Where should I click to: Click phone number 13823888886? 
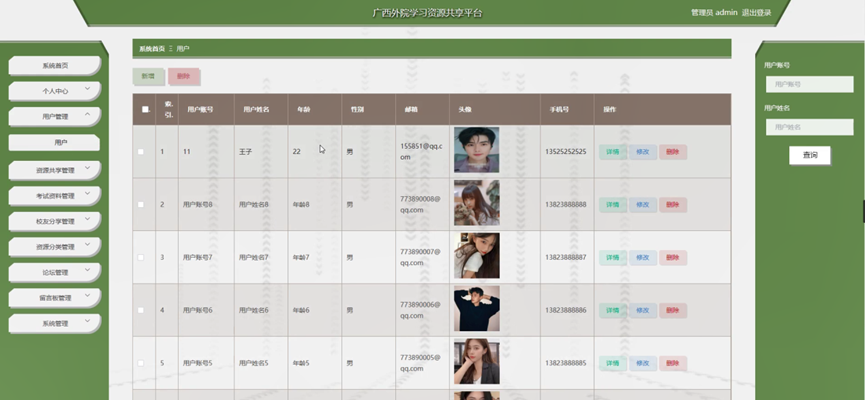pyautogui.click(x=565, y=311)
